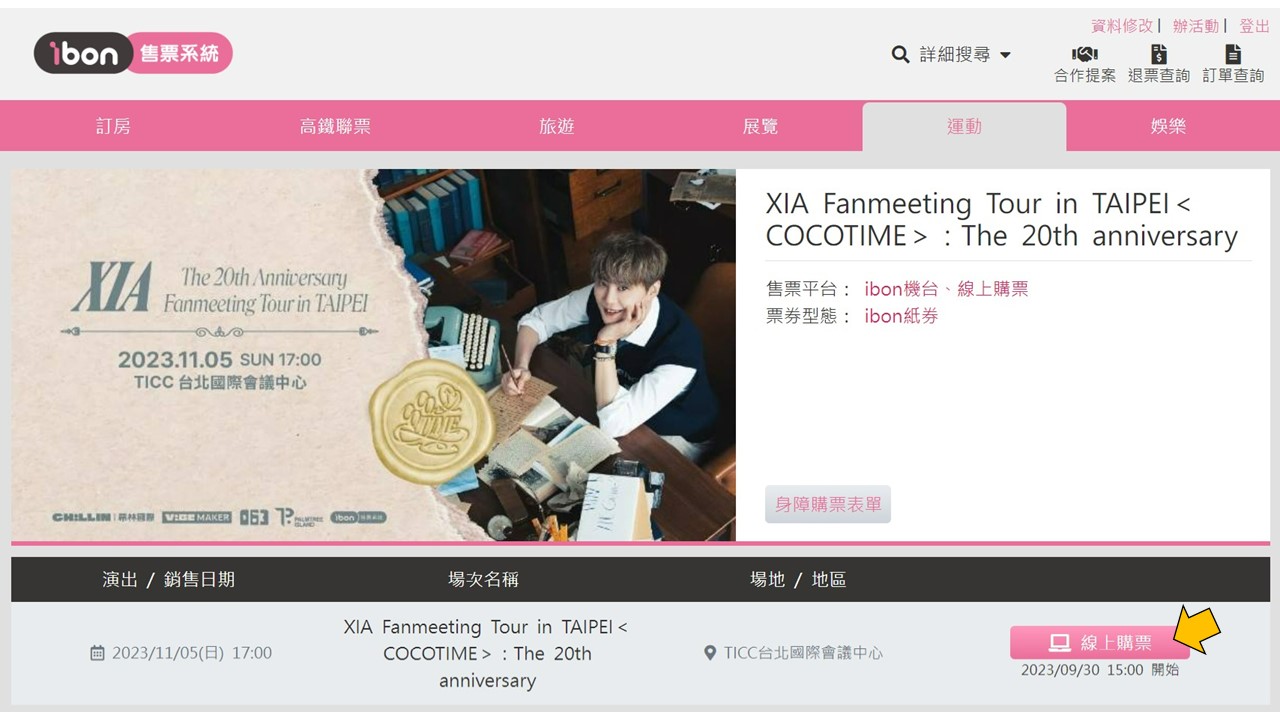Open 訂單查詢 document icon
The width and height of the screenshot is (1280, 720).
pos(1233,54)
